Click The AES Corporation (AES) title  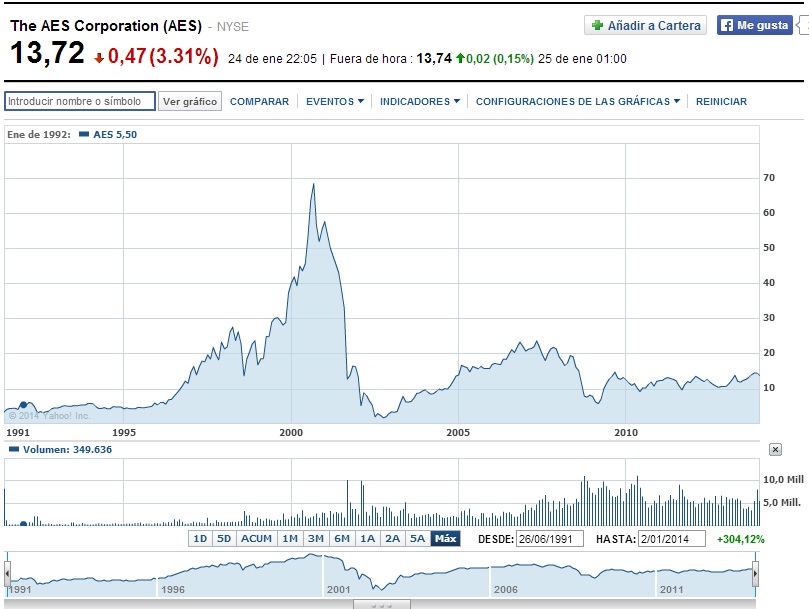[106, 26]
